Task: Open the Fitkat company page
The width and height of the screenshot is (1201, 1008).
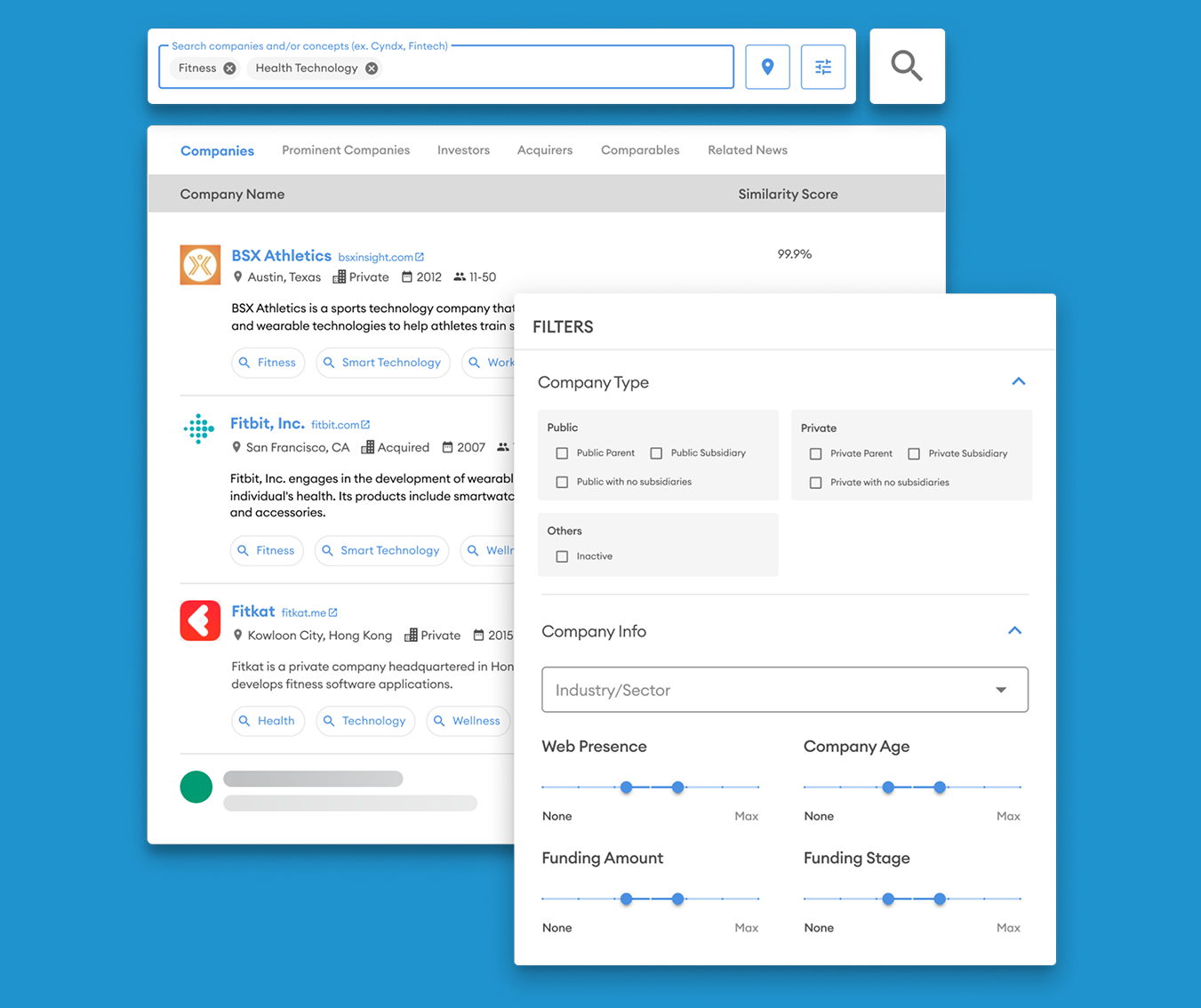Action: 252,611
